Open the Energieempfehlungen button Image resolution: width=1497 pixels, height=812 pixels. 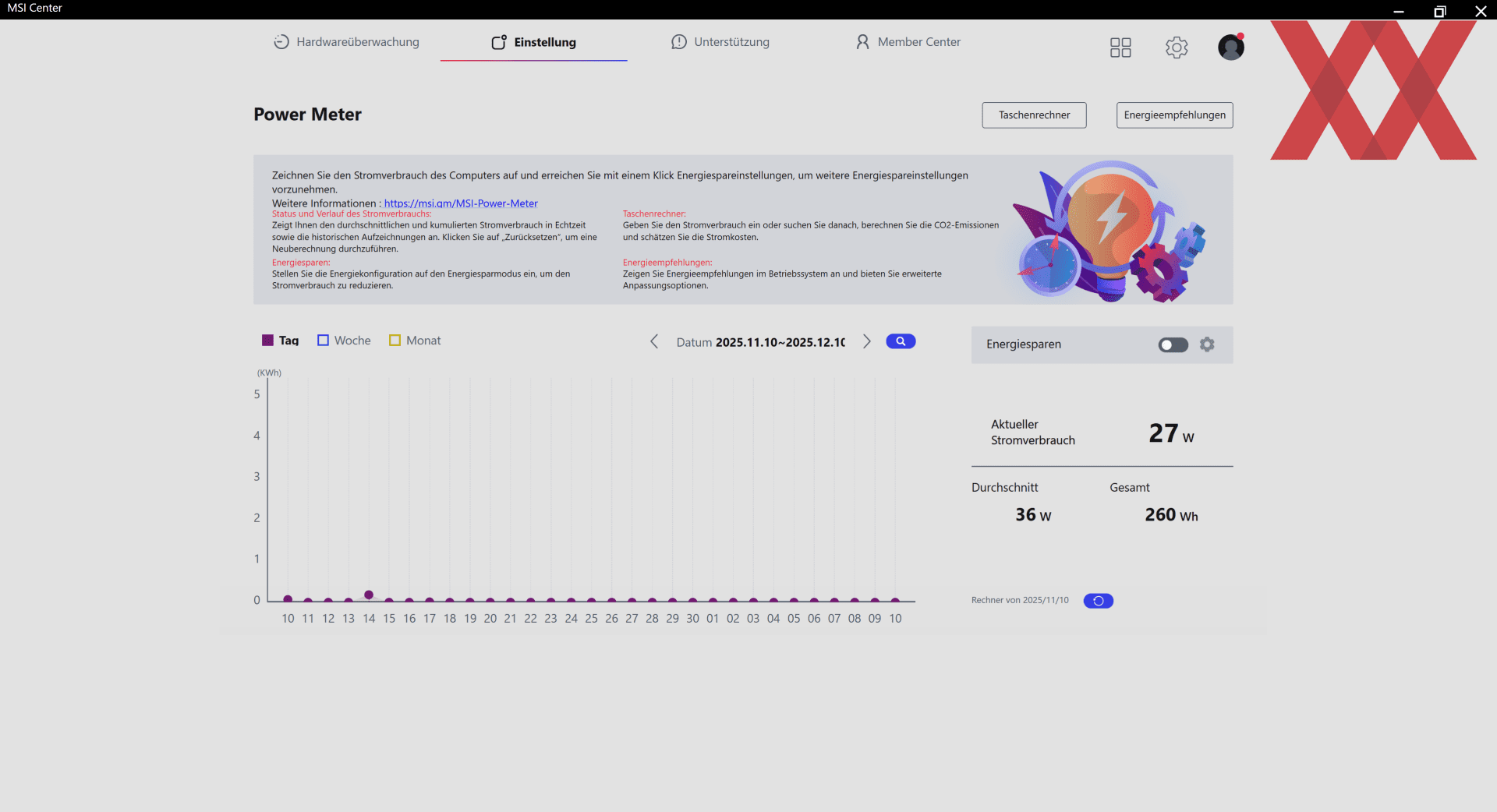coord(1174,115)
